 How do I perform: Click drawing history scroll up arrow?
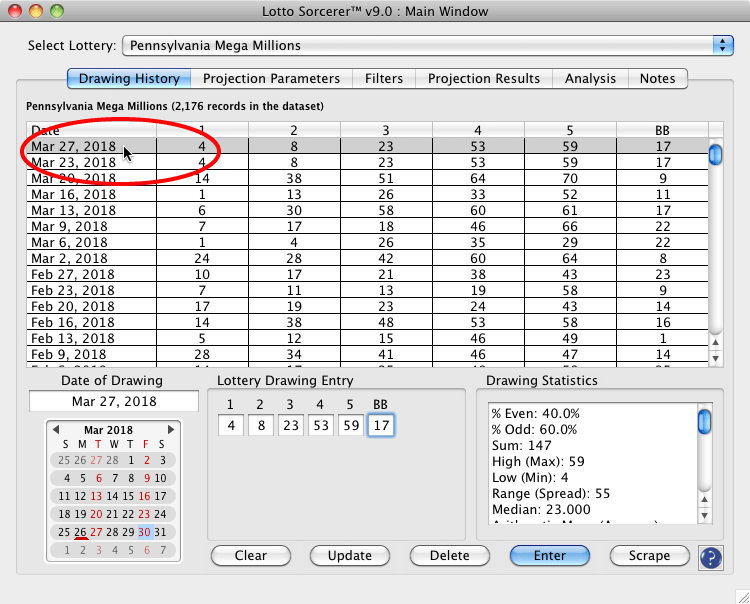(x=715, y=342)
